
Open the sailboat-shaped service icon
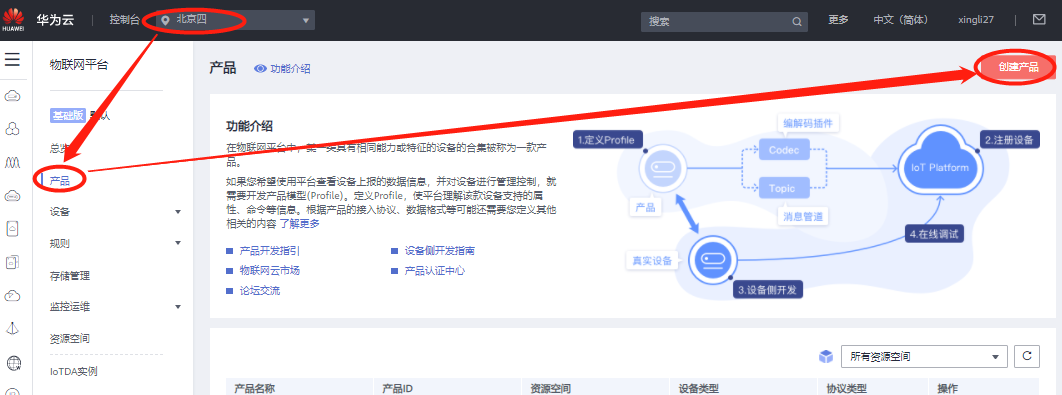[12, 329]
